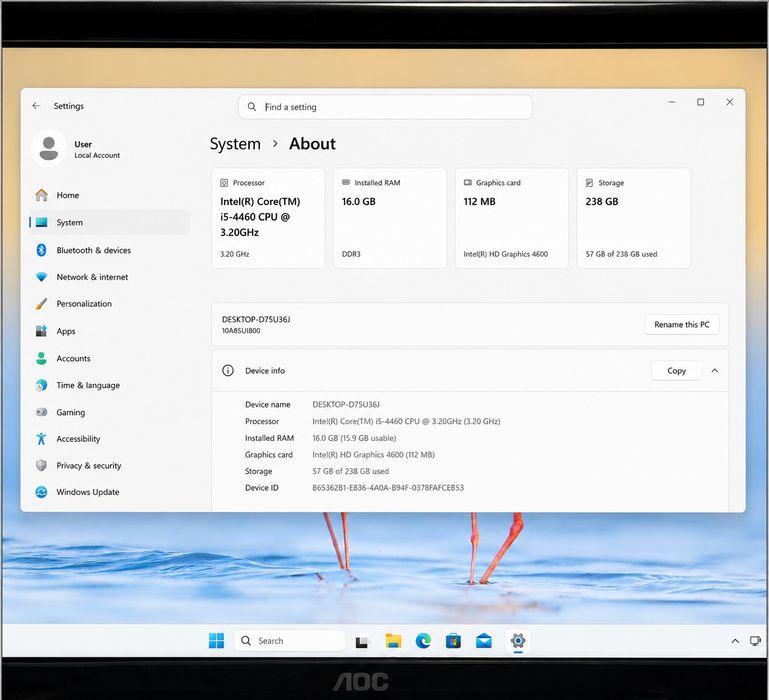Viewport: 769px width, 700px height.
Task: Open Home in the sidebar
Action: 109,195
